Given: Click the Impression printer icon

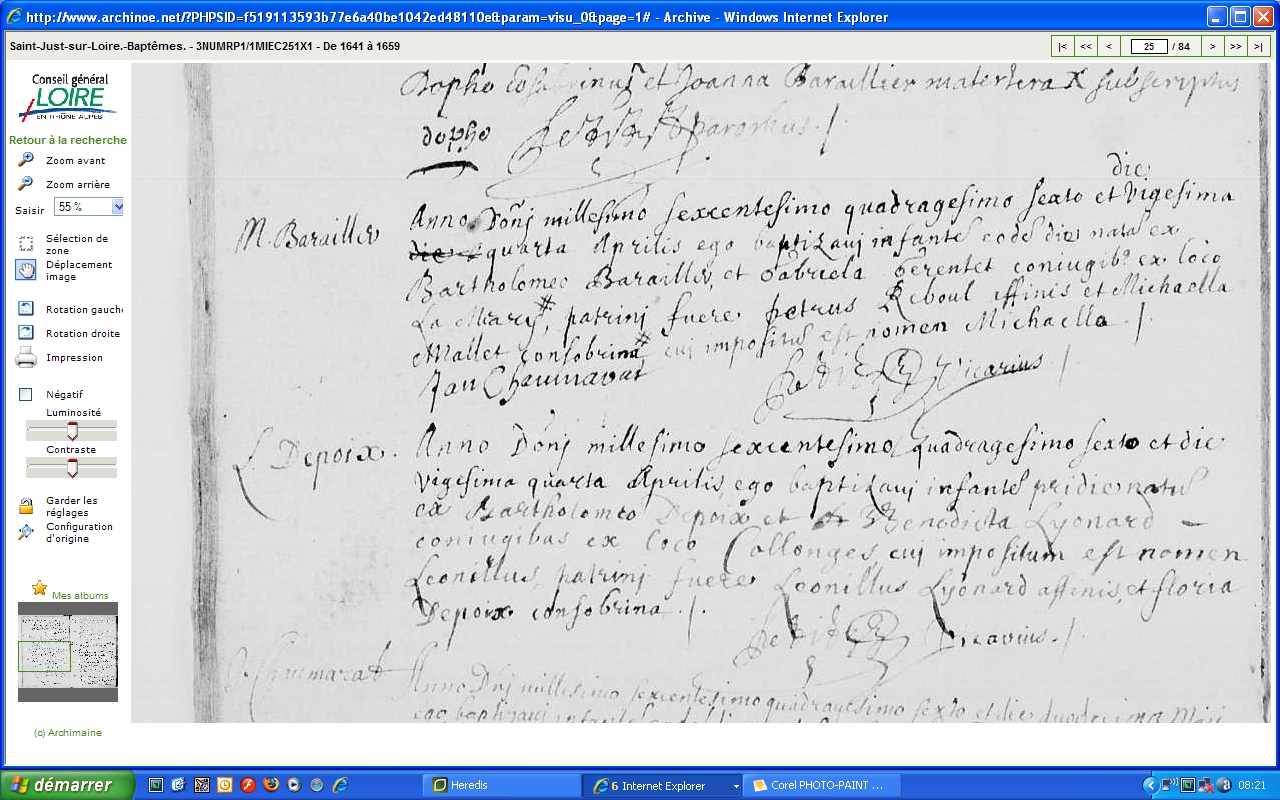Looking at the screenshot, I should [26, 358].
